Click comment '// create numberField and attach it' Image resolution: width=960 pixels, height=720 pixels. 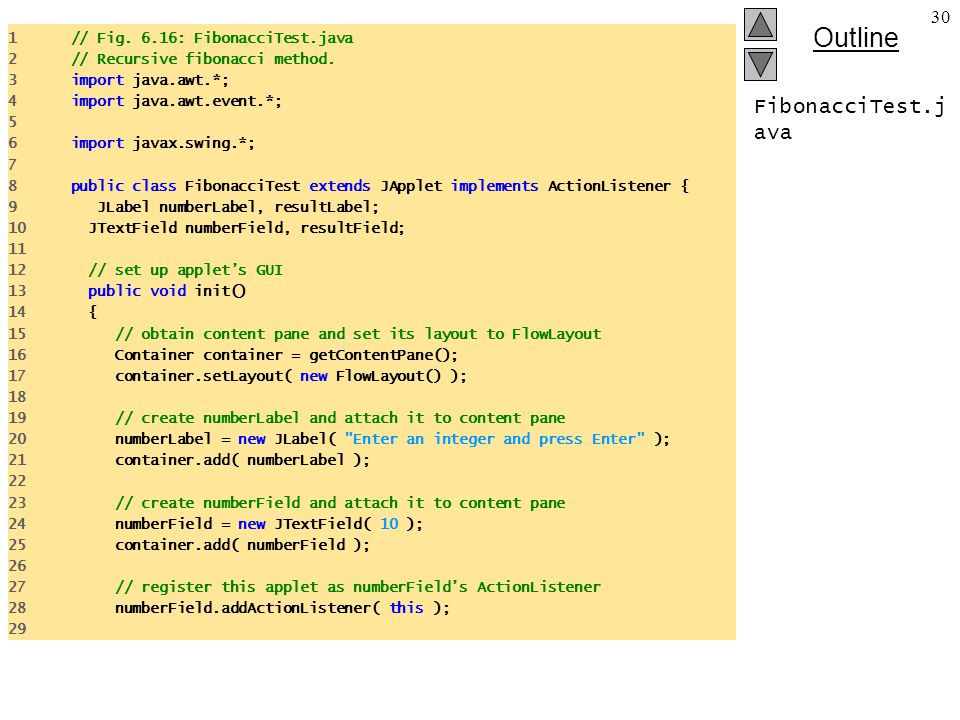340,503
